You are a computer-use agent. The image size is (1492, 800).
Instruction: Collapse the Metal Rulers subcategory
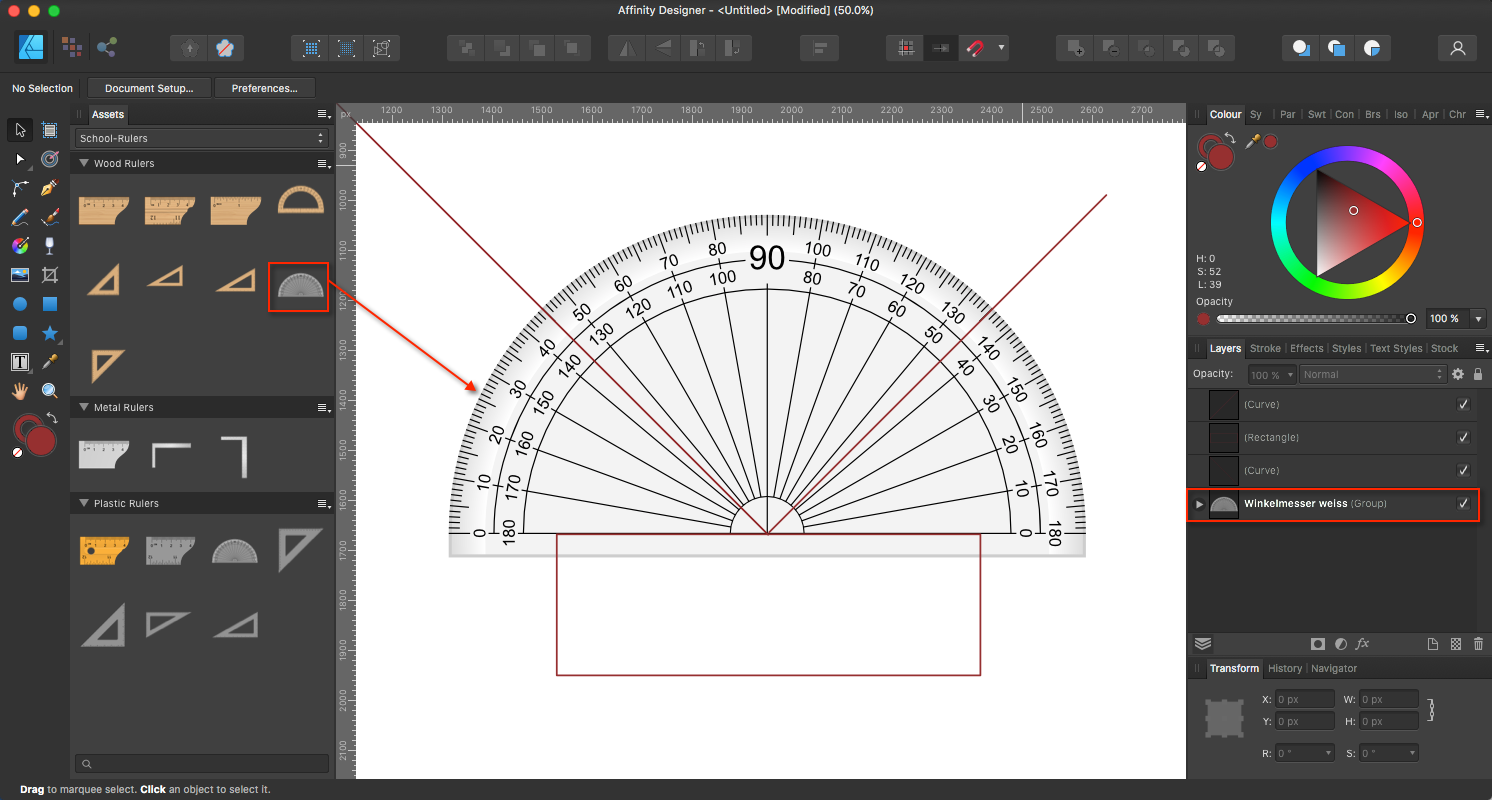click(84, 407)
